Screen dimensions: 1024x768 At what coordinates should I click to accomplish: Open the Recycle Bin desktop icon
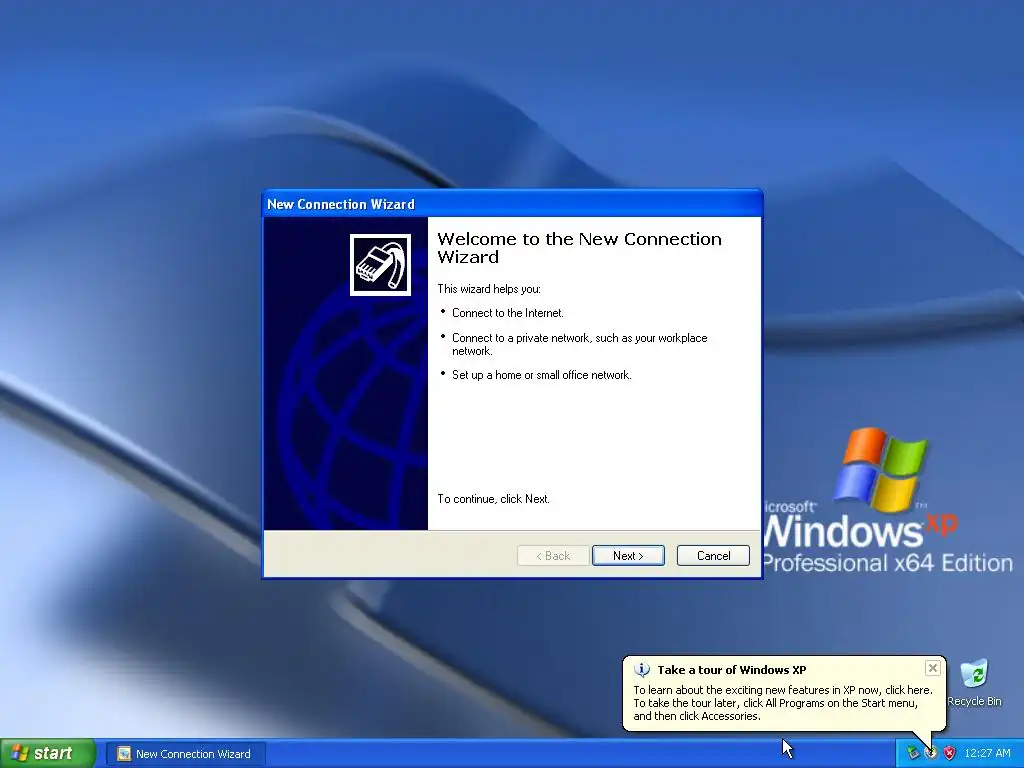click(x=974, y=682)
